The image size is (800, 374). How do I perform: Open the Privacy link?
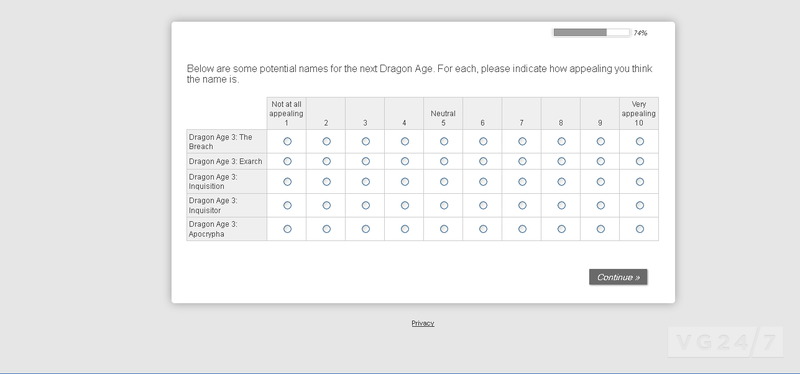pyautogui.click(x=423, y=323)
